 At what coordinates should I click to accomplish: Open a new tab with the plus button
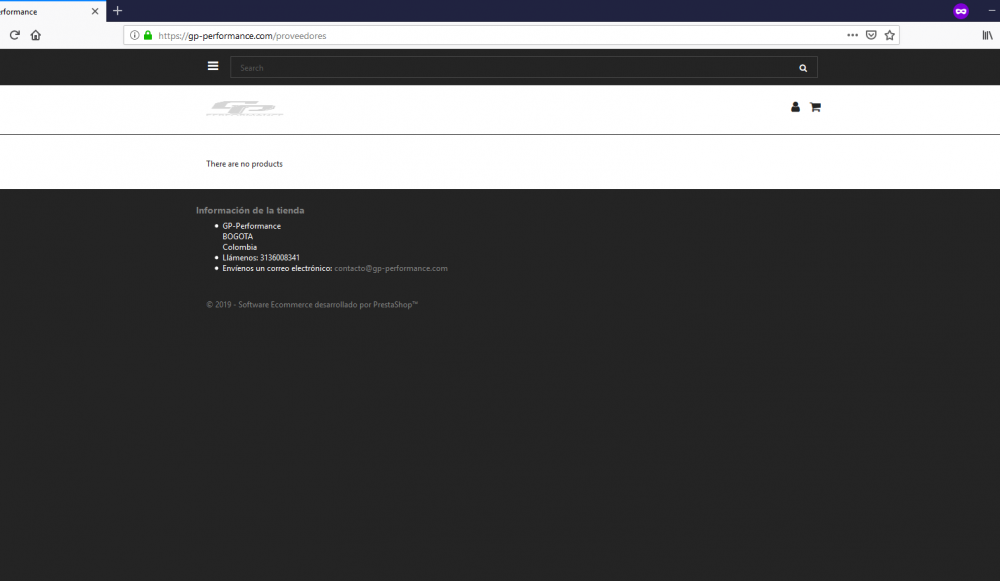tap(117, 11)
